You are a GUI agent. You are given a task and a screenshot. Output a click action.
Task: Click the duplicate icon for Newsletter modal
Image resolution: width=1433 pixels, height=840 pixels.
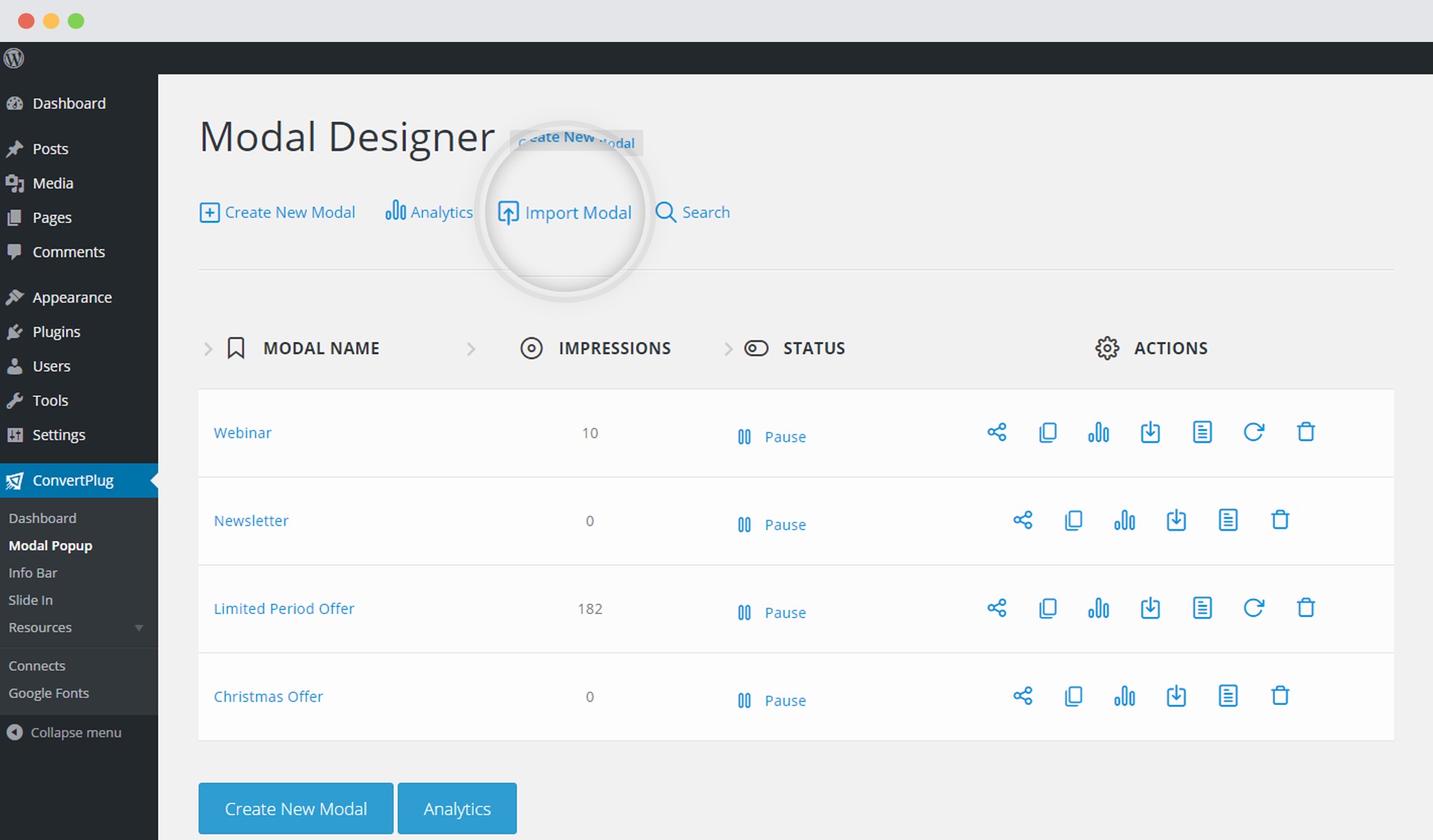[x=1073, y=520]
